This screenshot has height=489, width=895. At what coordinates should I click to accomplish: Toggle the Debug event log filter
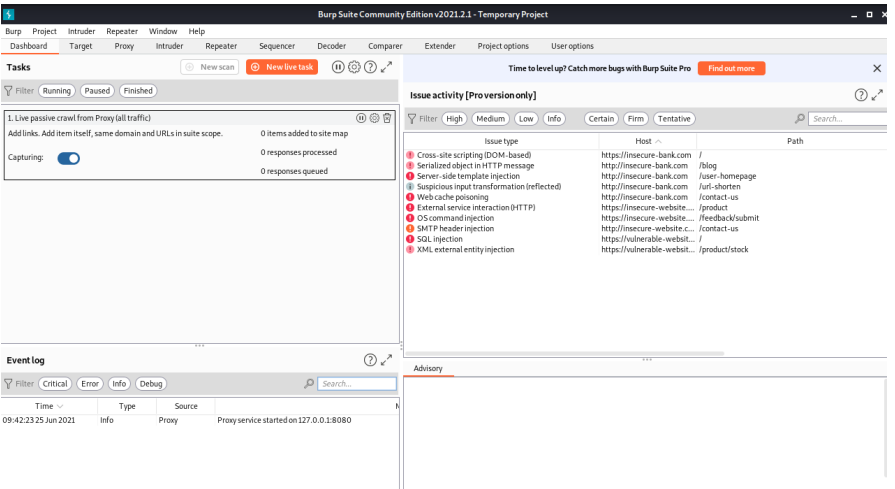pyautogui.click(x=151, y=384)
